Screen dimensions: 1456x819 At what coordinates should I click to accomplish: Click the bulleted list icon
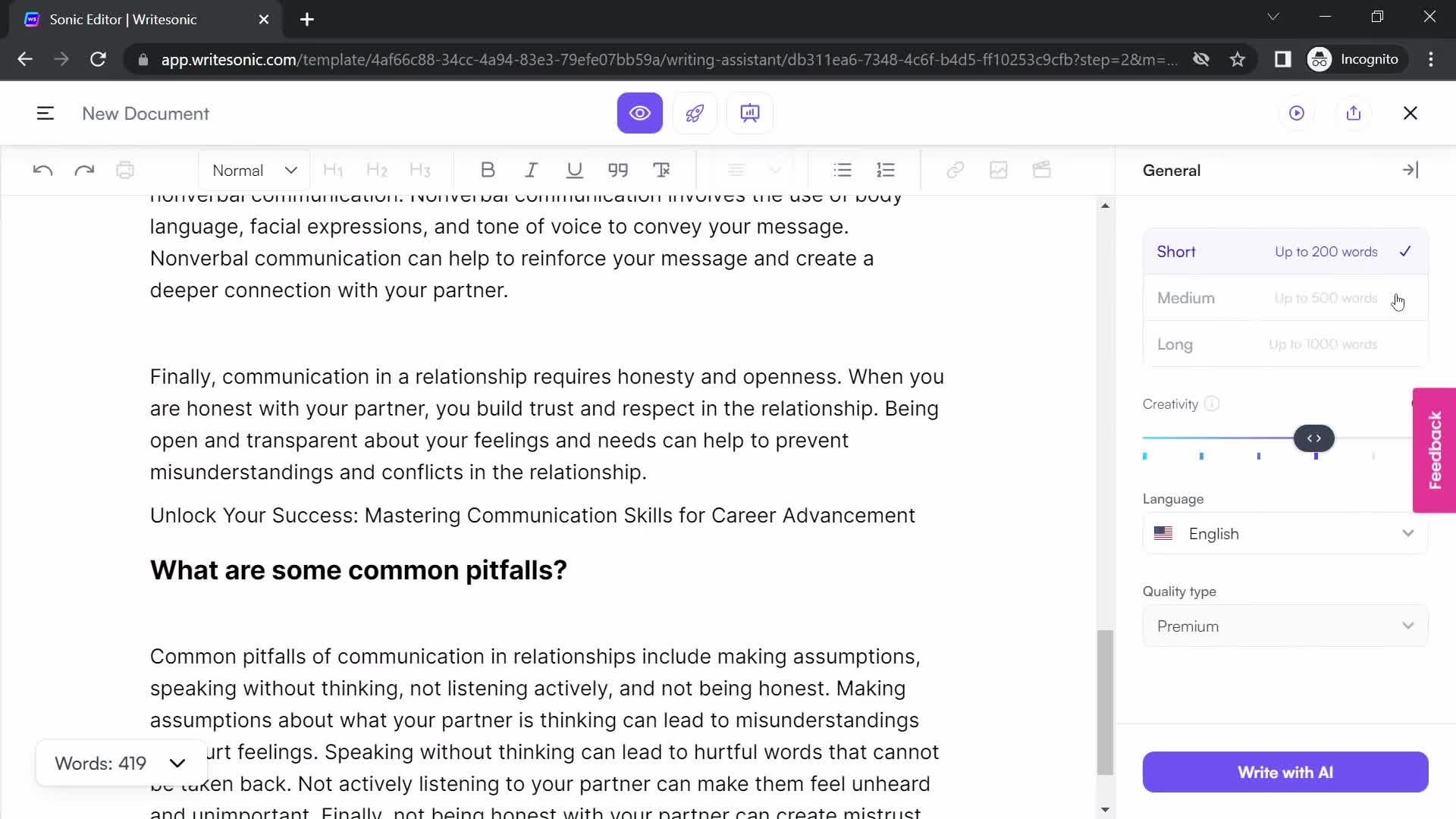pyautogui.click(x=842, y=170)
